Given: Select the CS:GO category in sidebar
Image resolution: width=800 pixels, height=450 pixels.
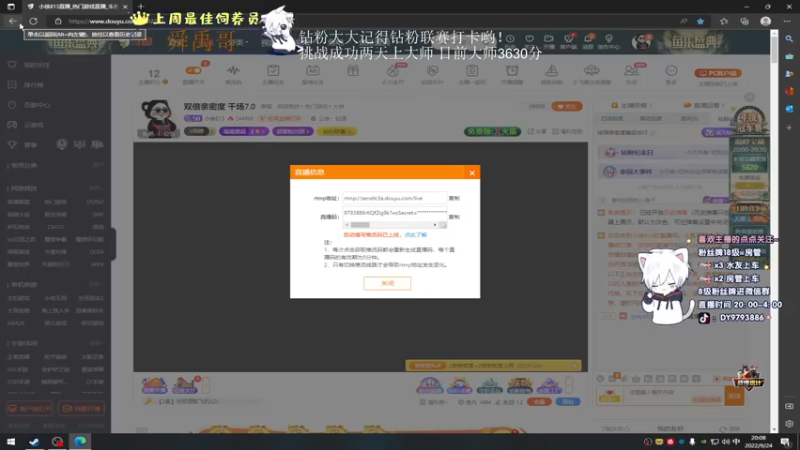Looking at the screenshot, I should pos(55,227).
